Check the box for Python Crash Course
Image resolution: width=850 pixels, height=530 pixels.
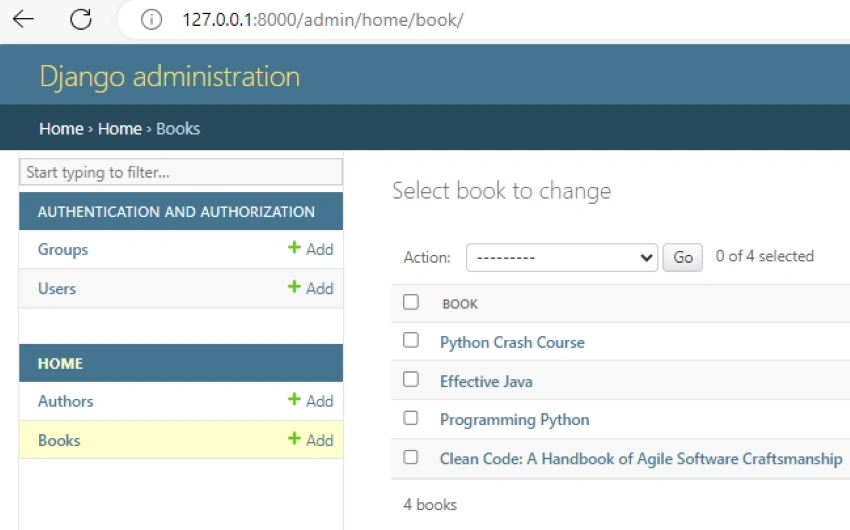point(411,340)
